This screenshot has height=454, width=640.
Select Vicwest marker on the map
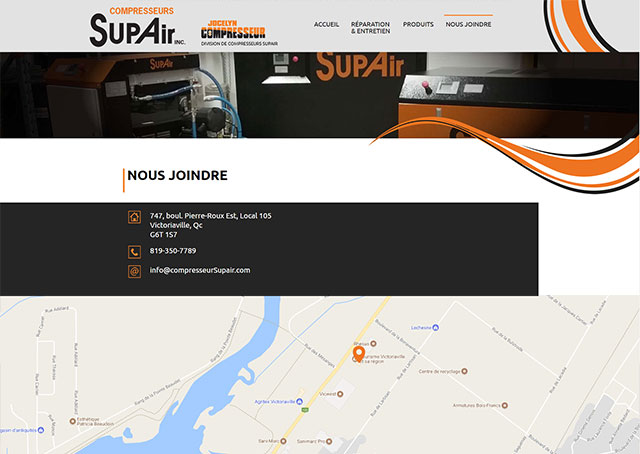pyautogui.click(x=340, y=394)
